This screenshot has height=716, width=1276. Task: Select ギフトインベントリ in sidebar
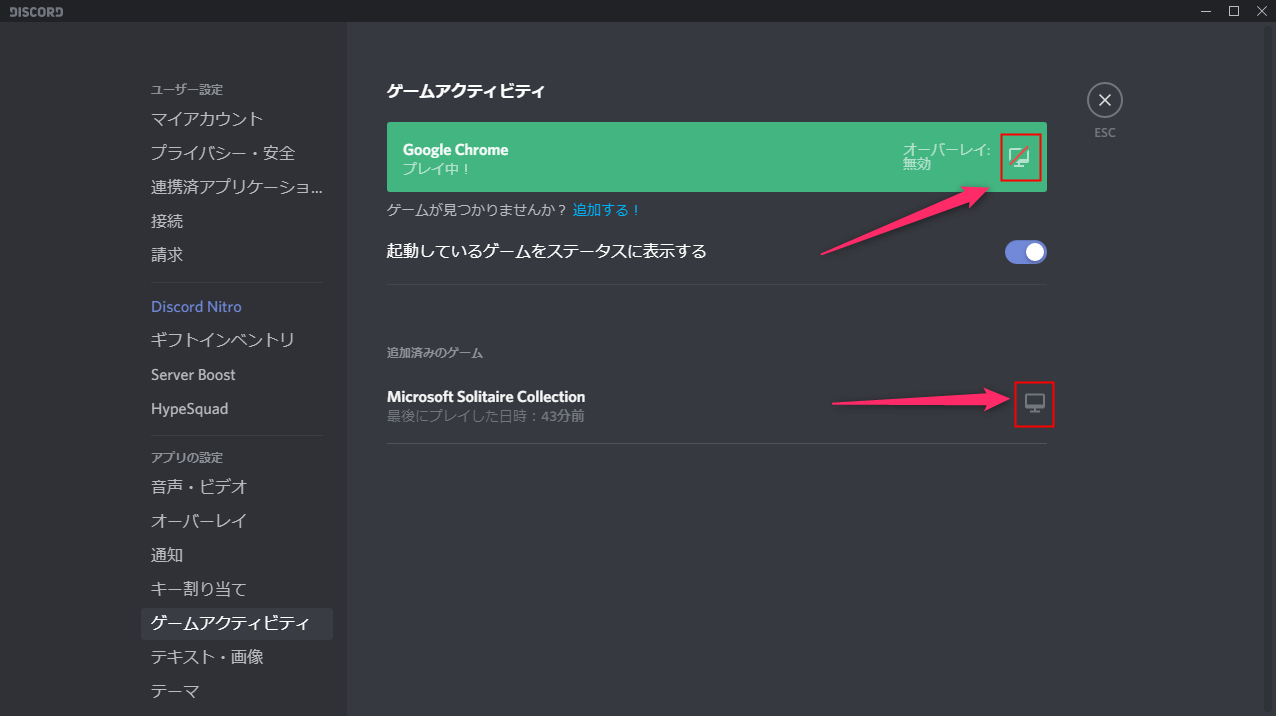coord(223,341)
